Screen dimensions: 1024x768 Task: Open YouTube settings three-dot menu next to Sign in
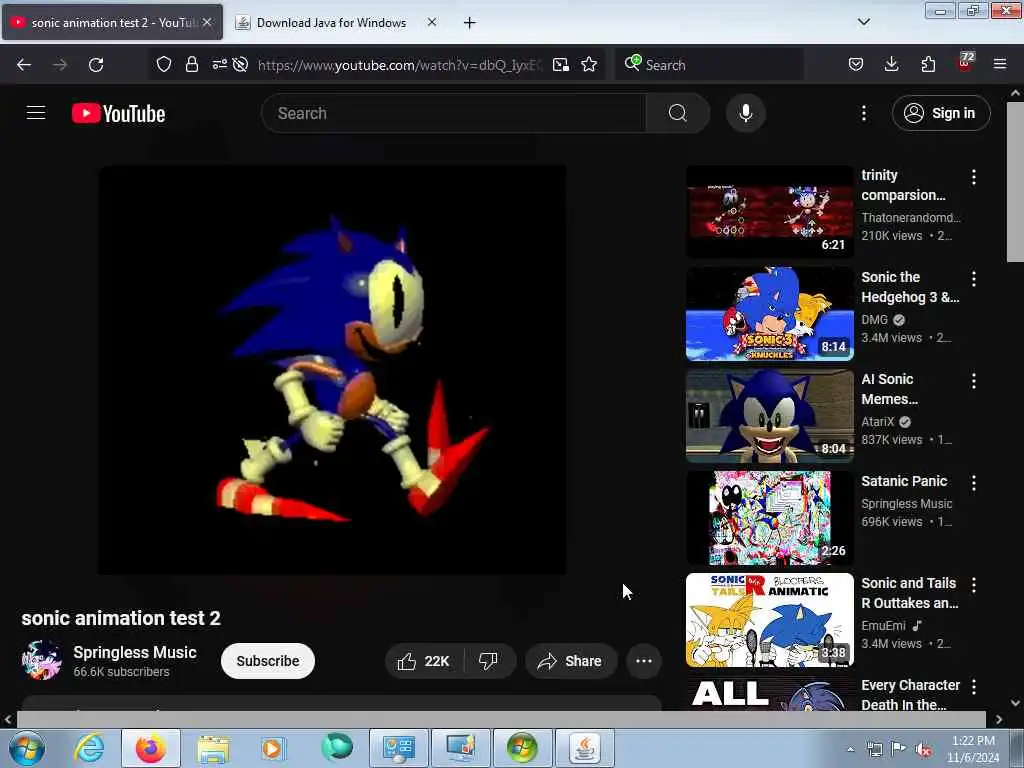click(863, 113)
